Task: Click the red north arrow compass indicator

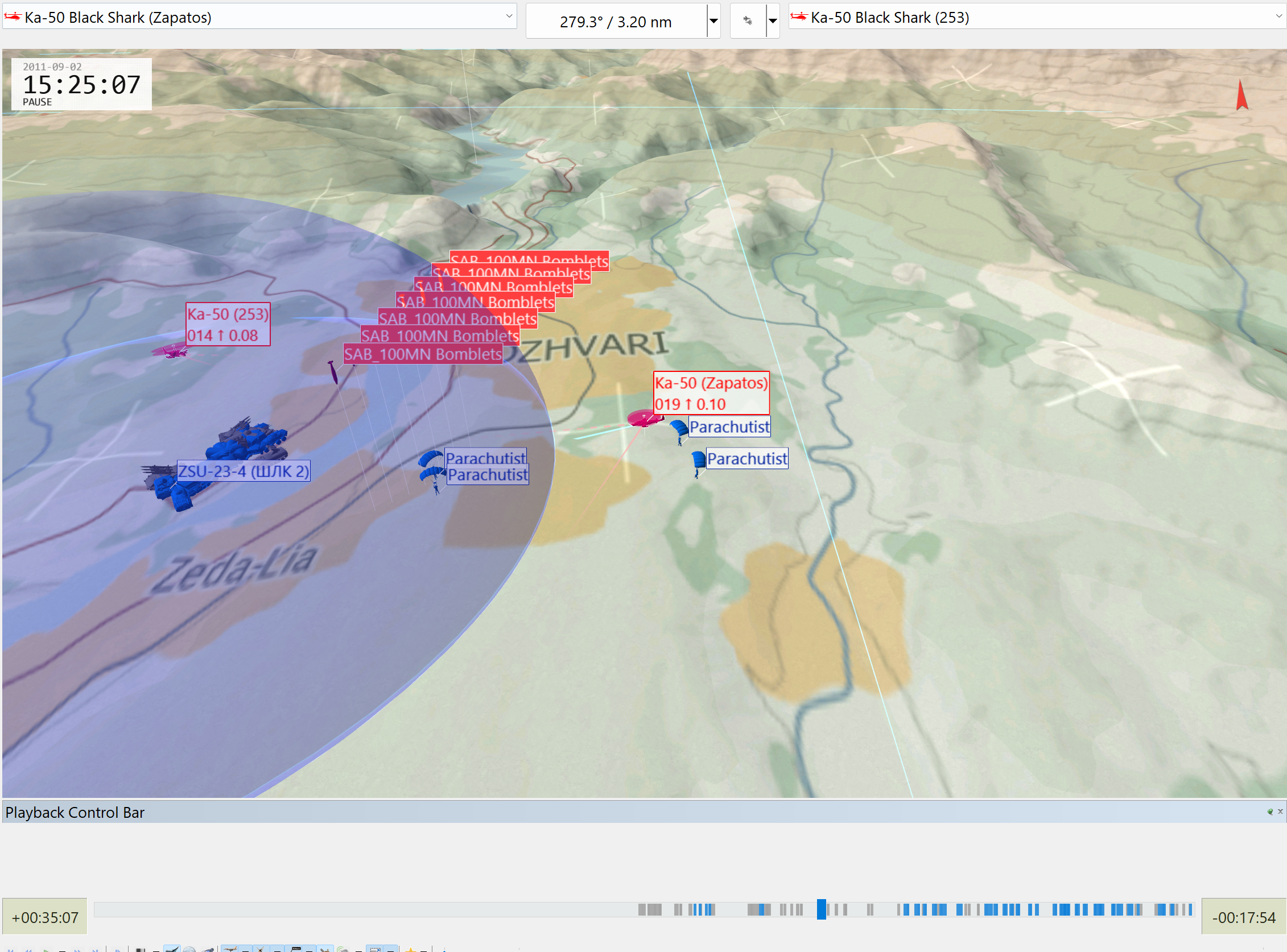Action: point(1241,95)
